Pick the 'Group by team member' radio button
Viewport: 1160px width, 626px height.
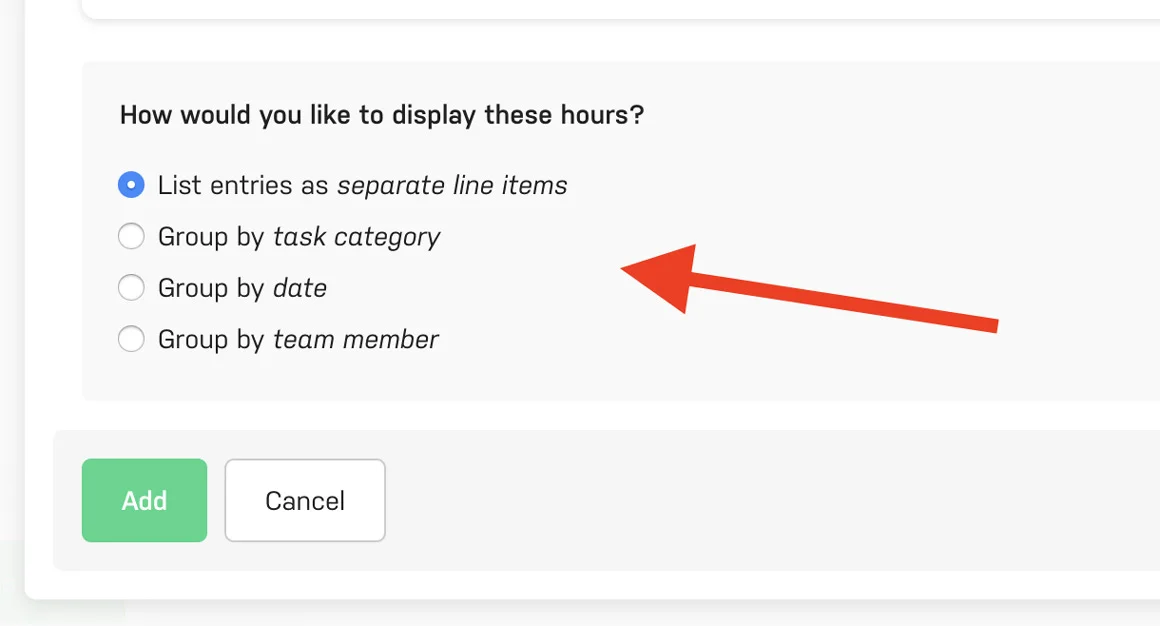[x=131, y=340]
